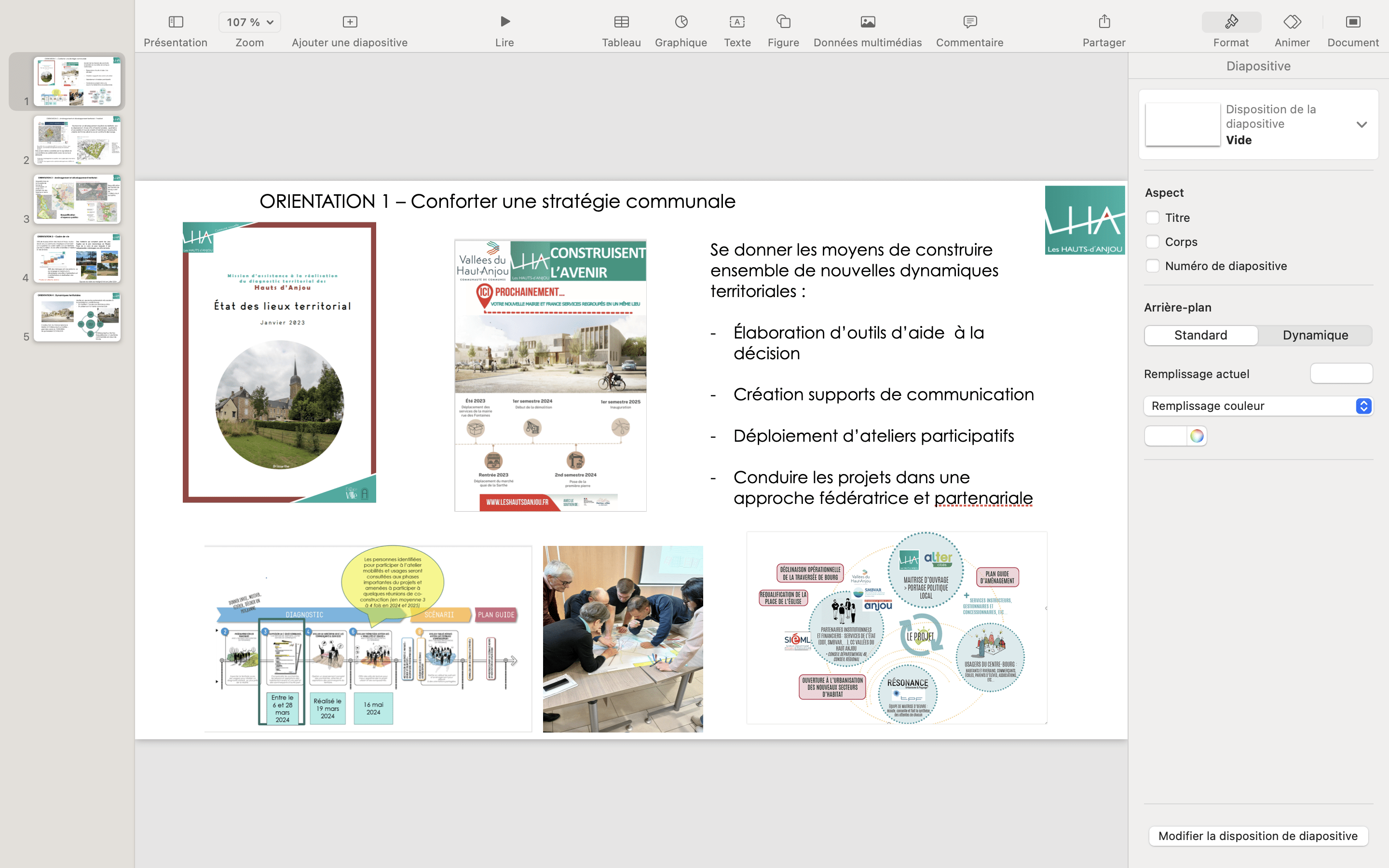
Task: Open the Animer inspector
Action: [1292, 31]
